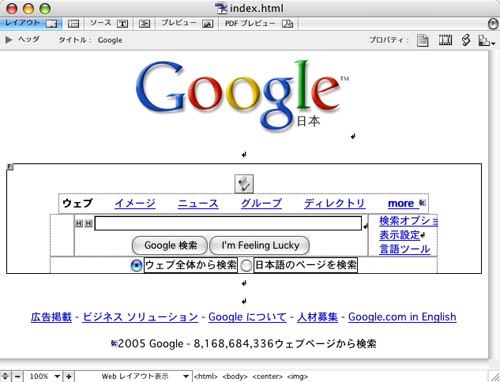Click the Google 検索 button

[x=170, y=245]
